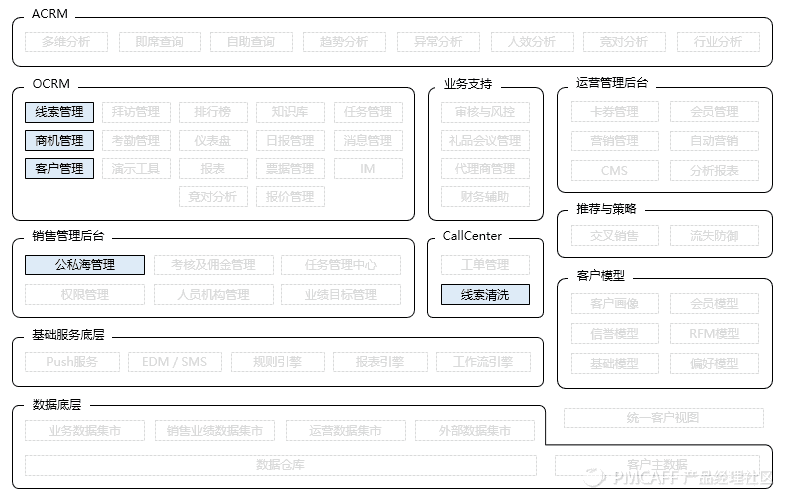Click the Push服务 box
The image size is (785, 498).
click(x=73, y=362)
